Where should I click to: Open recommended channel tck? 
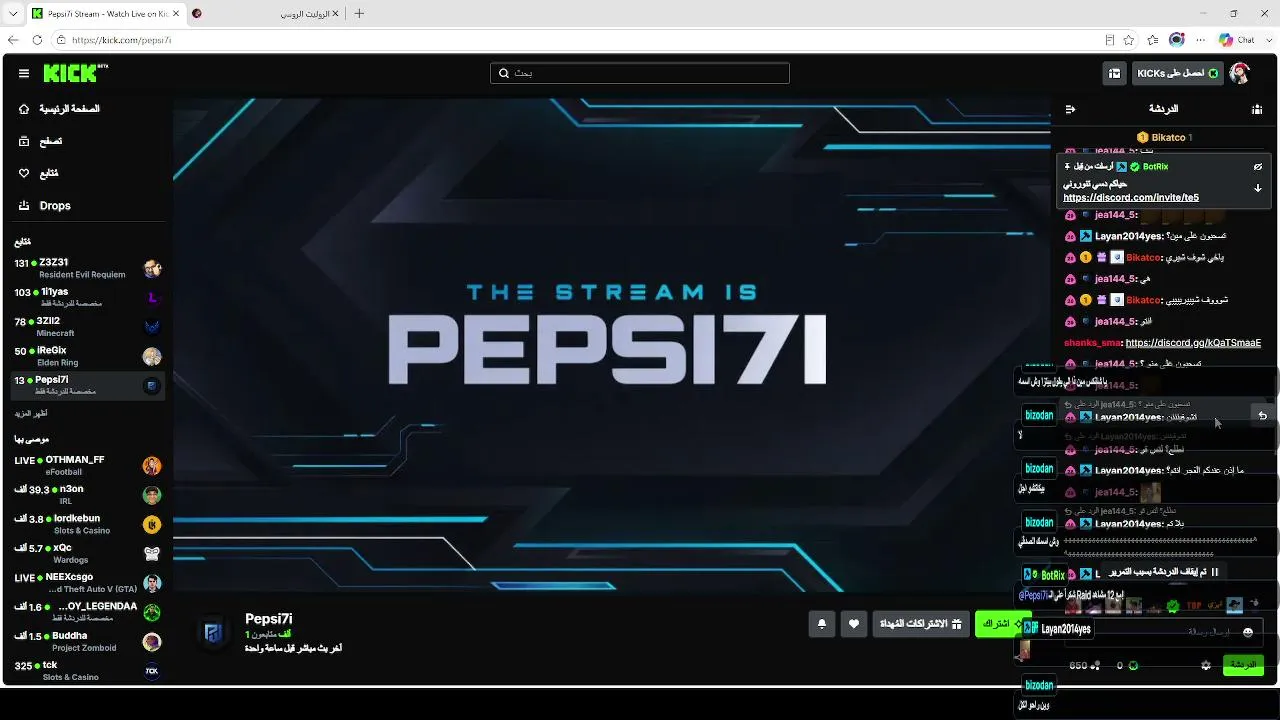click(x=87, y=669)
